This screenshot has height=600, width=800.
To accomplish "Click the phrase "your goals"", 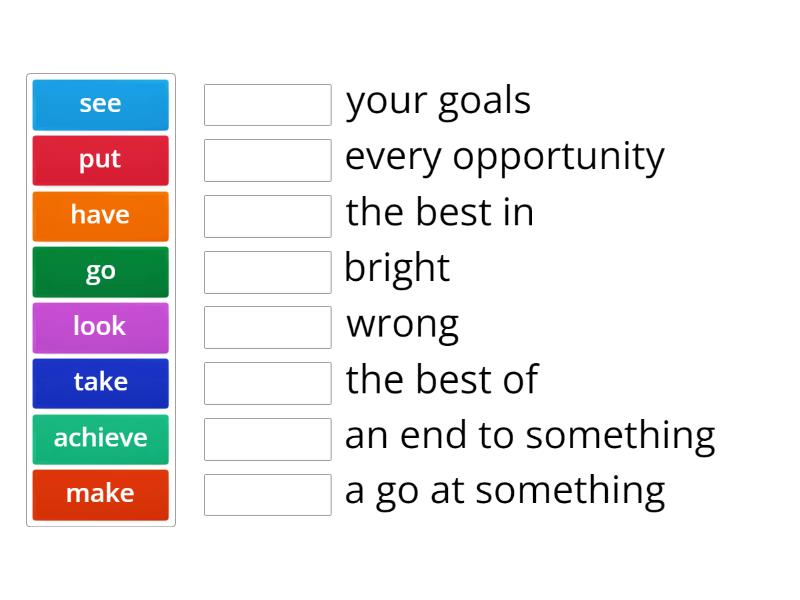I will pos(438,100).
